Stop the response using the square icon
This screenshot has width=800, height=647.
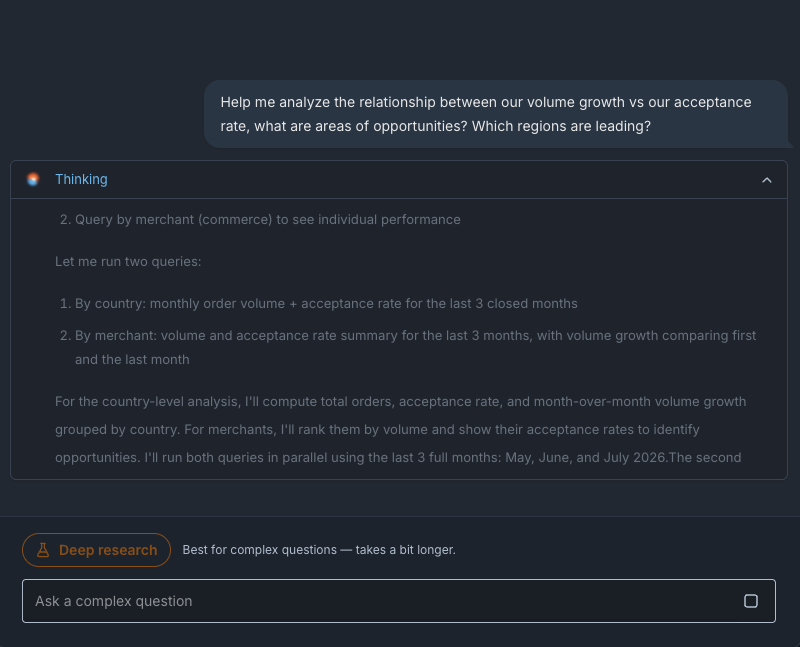point(751,601)
